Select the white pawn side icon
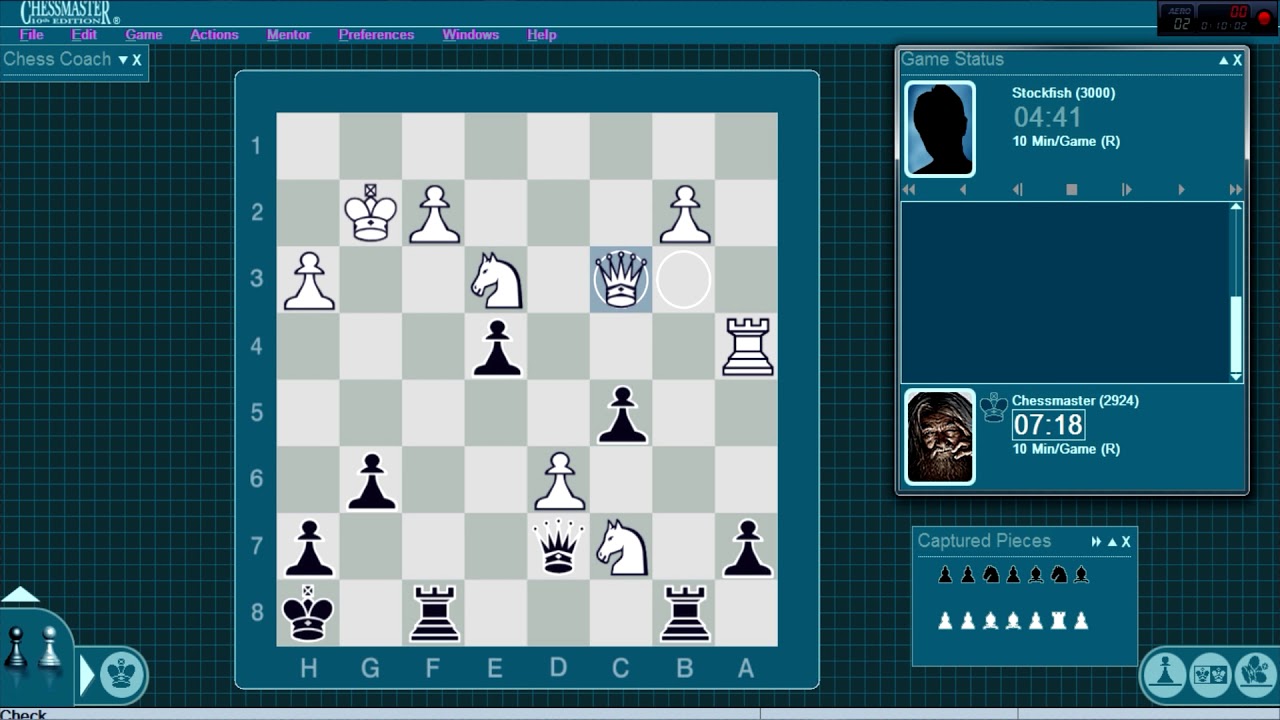Viewport: 1280px width, 720px height. pyautogui.click(x=50, y=647)
